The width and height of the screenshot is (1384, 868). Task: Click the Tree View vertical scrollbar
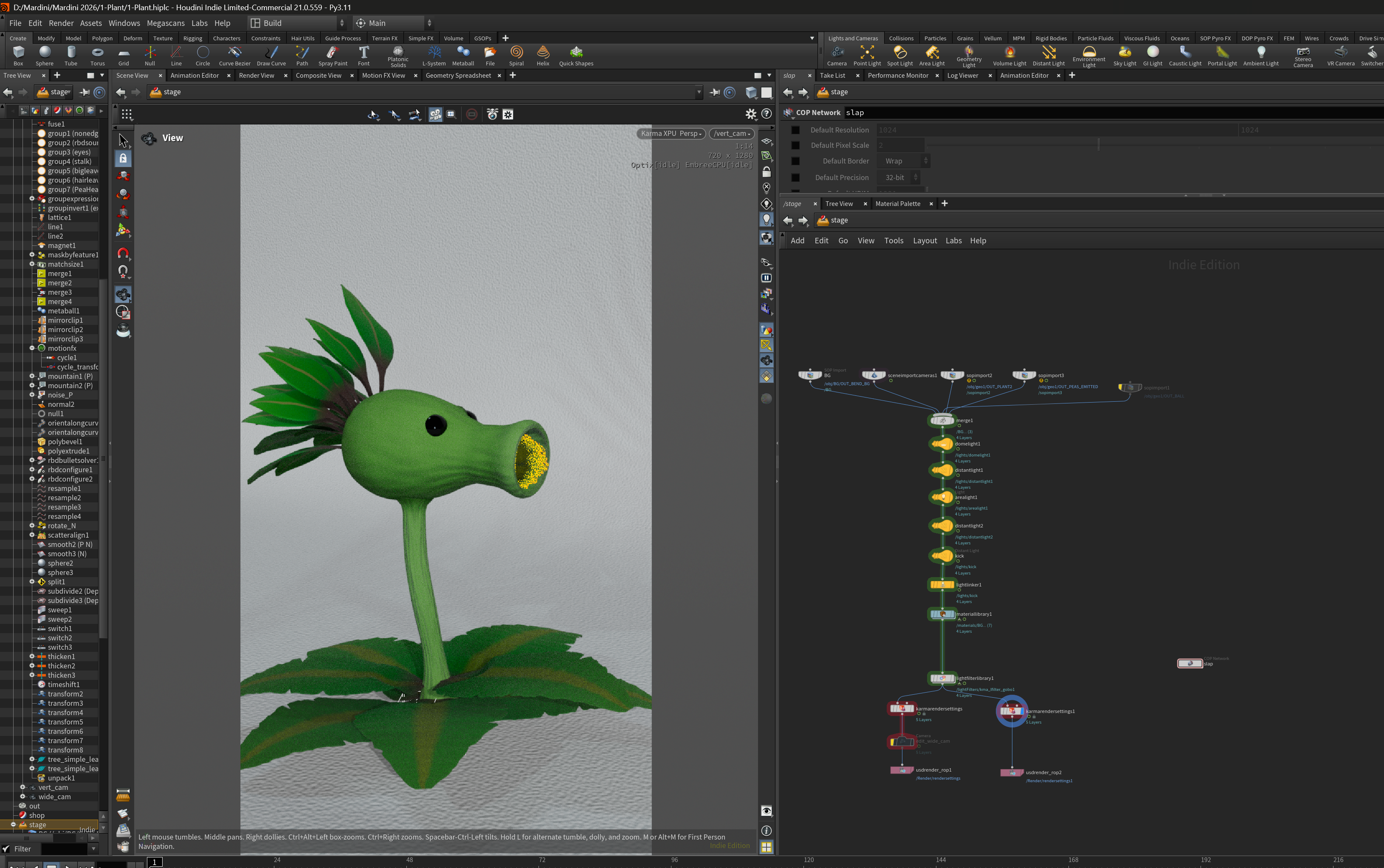click(x=103, y=459)
